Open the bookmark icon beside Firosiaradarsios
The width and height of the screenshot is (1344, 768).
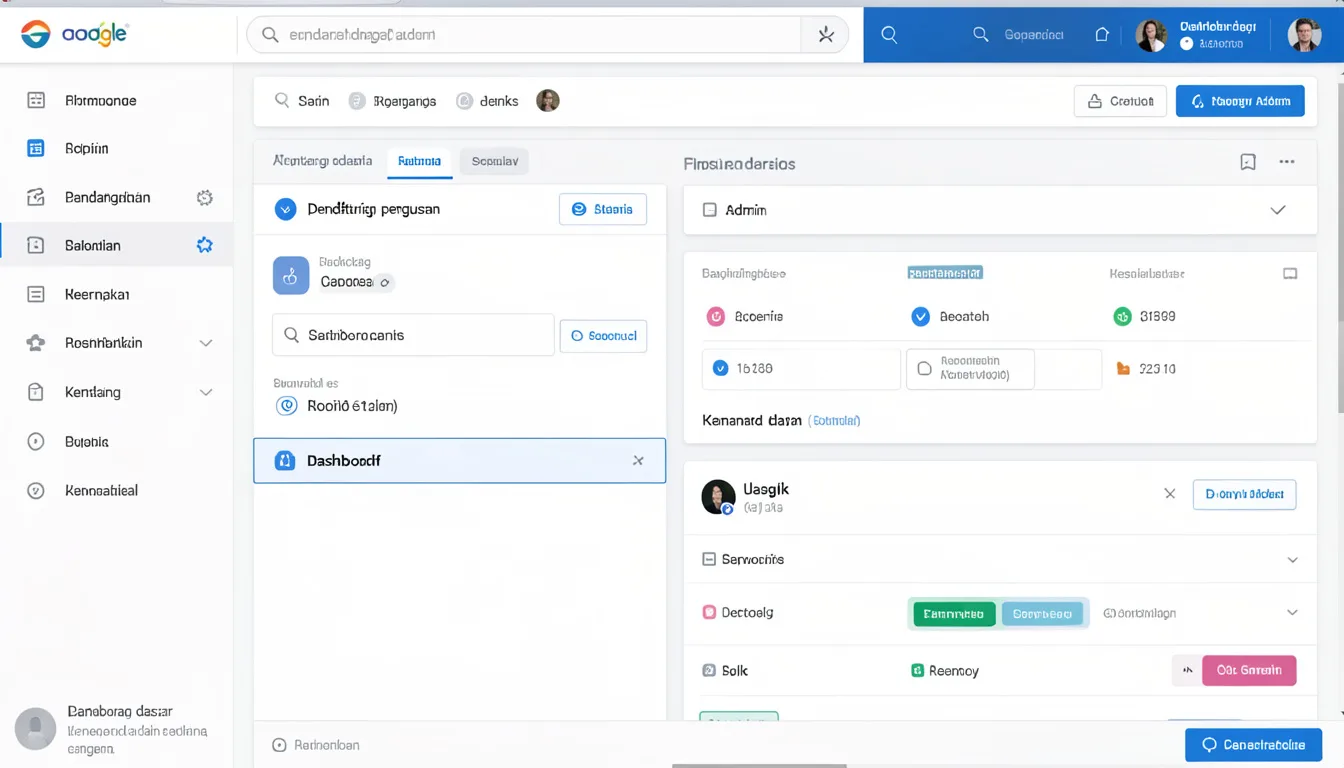[x=1248, y=162]
